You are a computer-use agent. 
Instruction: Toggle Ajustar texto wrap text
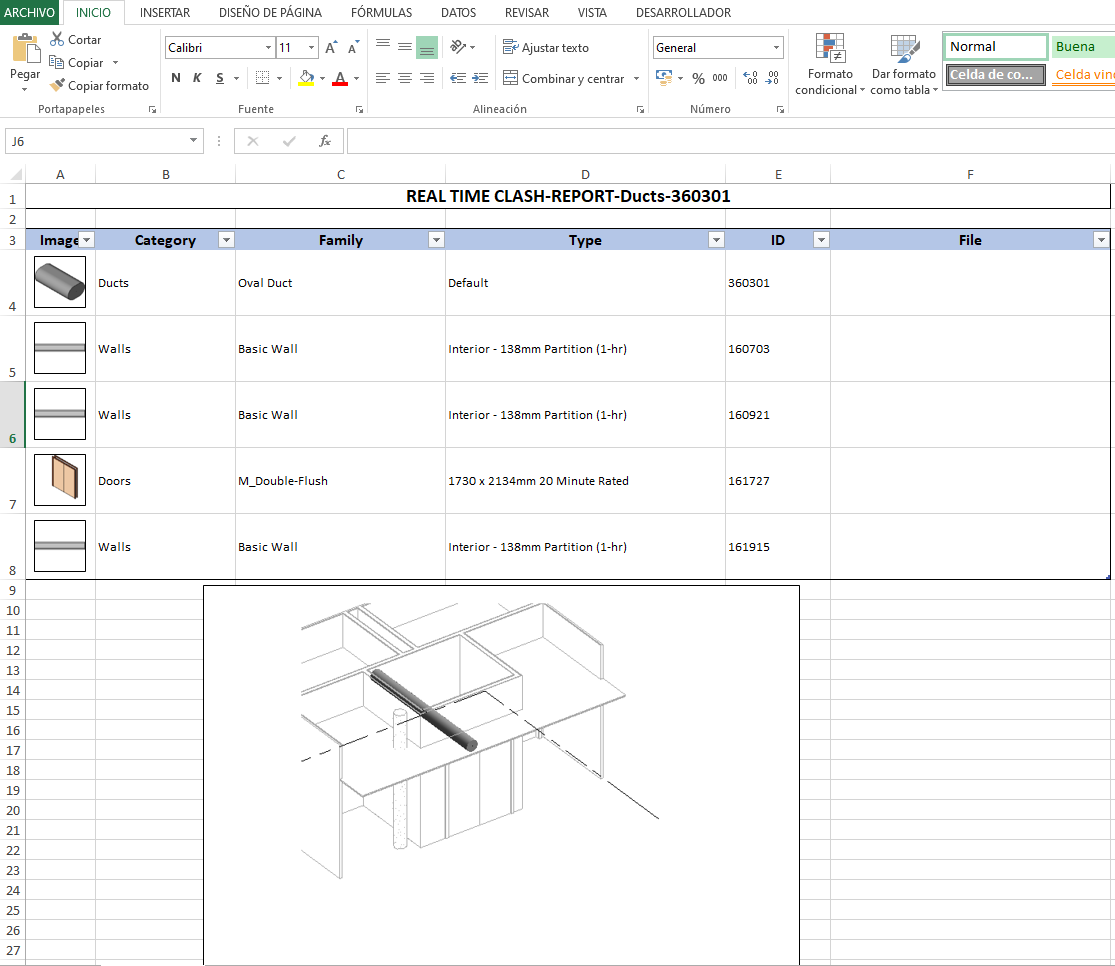[545, 48]
